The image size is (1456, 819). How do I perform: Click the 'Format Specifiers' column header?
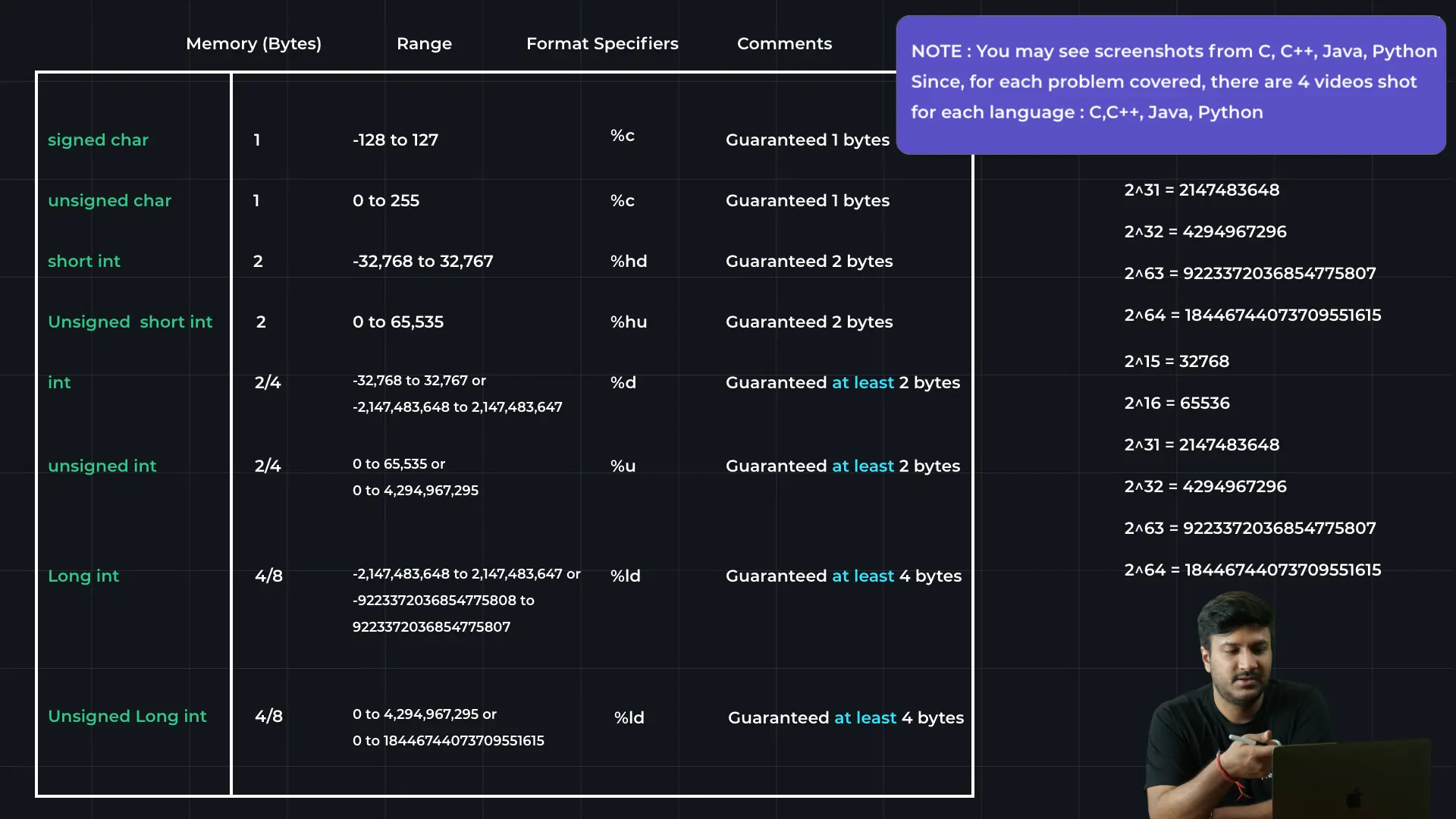602,43
